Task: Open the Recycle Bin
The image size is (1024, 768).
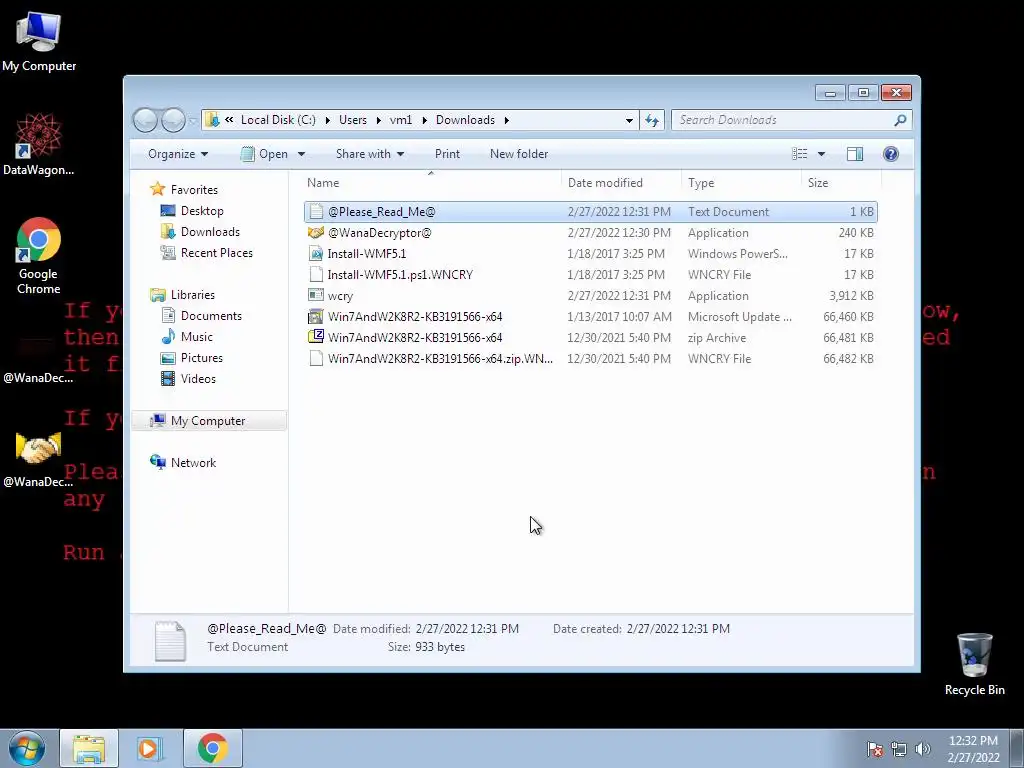Action: 974,664
